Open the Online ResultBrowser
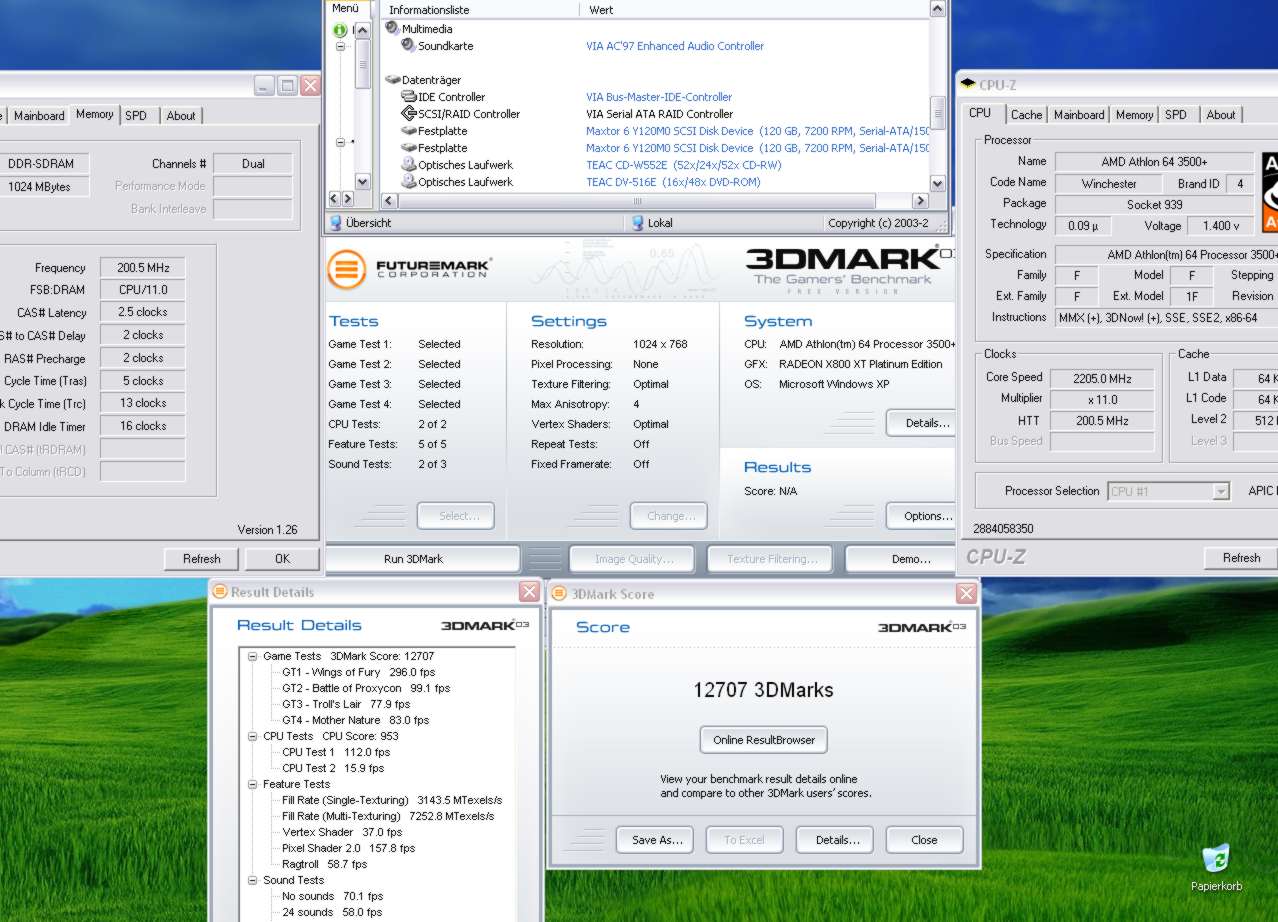Screen dimensions: 1278x922 pos(764,740)
